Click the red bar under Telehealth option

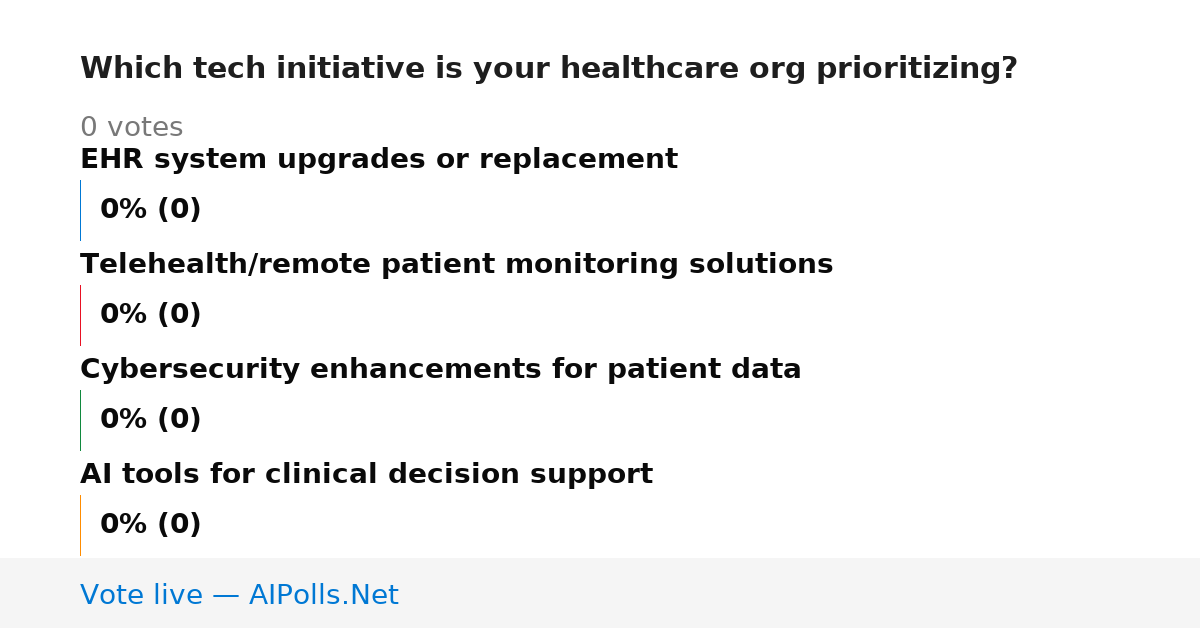point(80,315)
